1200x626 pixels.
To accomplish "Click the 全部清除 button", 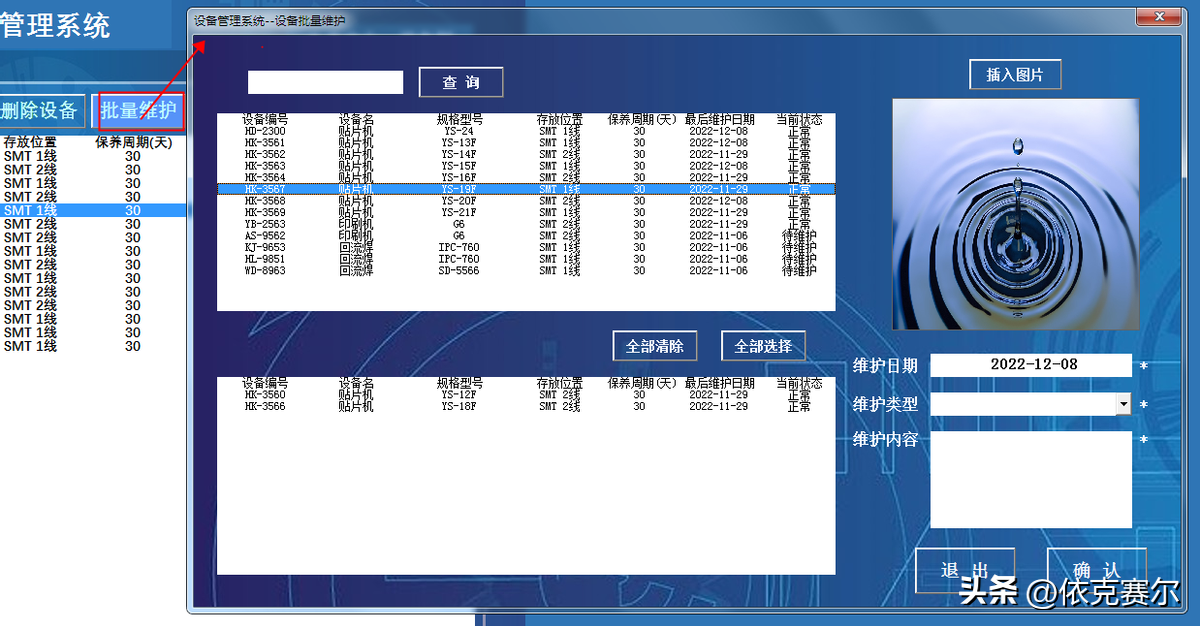I will click(x=655, y=346).
